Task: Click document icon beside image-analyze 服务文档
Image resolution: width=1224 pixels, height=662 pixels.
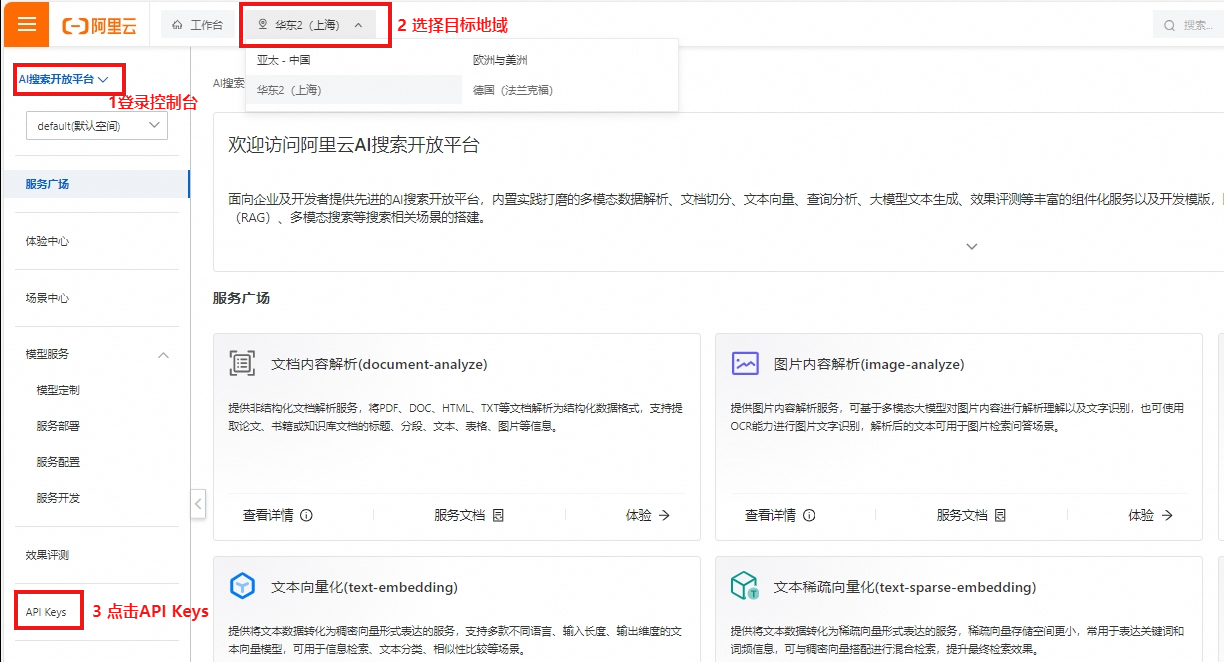Action: (1000, 515)
